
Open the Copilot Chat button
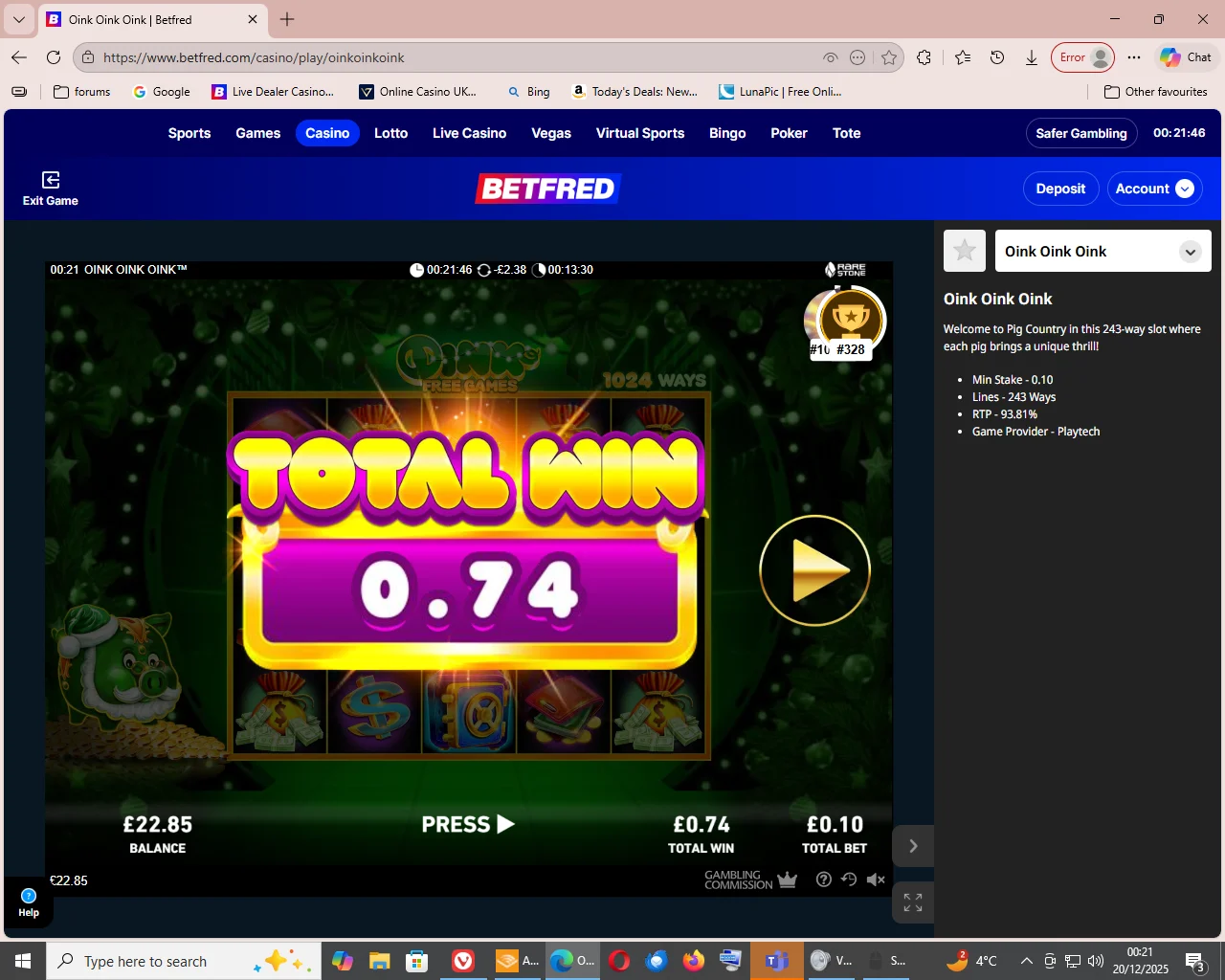point(1186,57)
